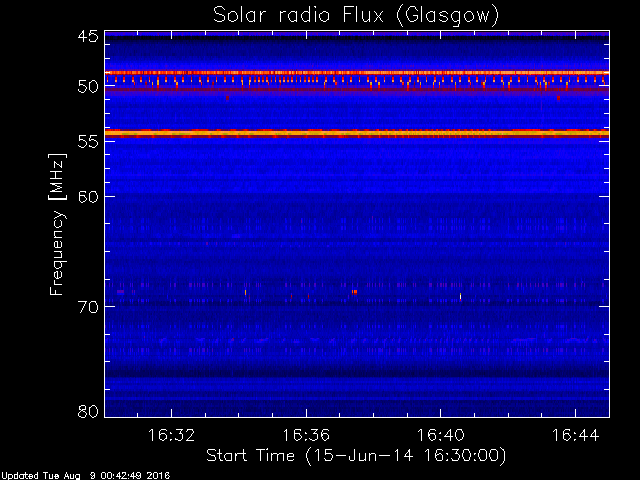
Task: Click the bright yellow band near 54 MHz
Action: tap(357, 133)
